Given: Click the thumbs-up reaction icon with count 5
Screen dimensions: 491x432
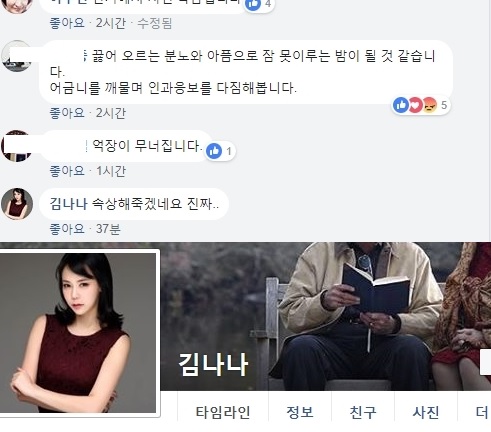Looking at the screenshot, I should (401, 105).
